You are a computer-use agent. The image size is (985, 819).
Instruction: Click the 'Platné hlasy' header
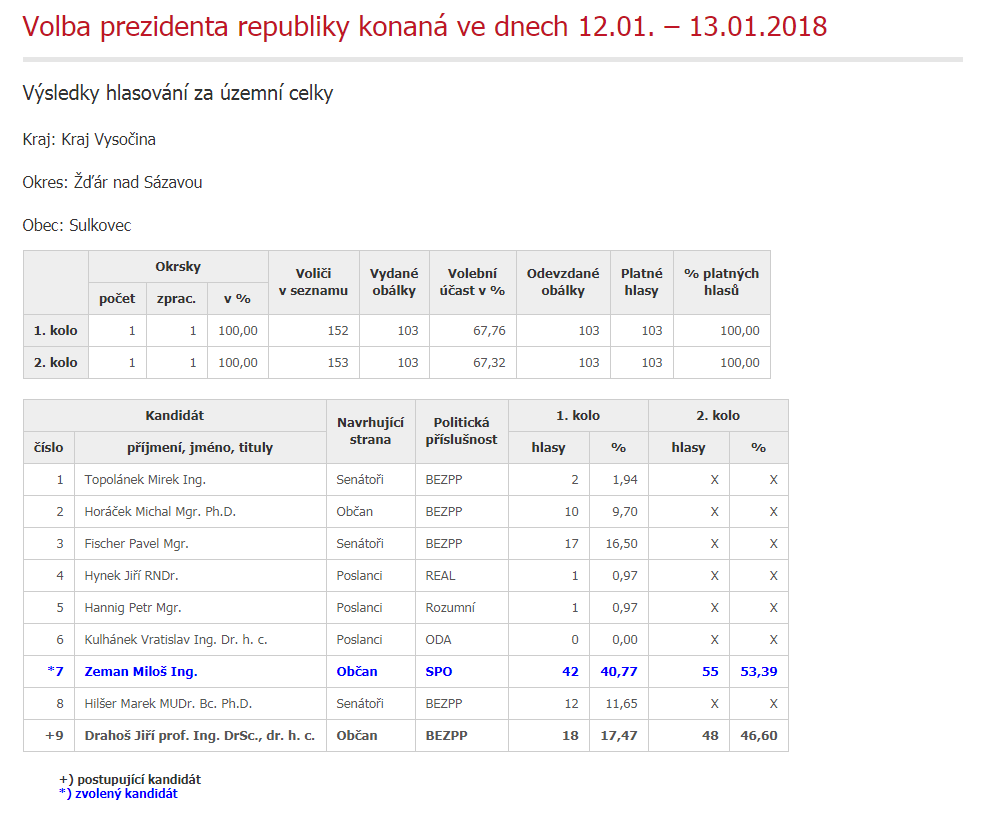[641, 282]
